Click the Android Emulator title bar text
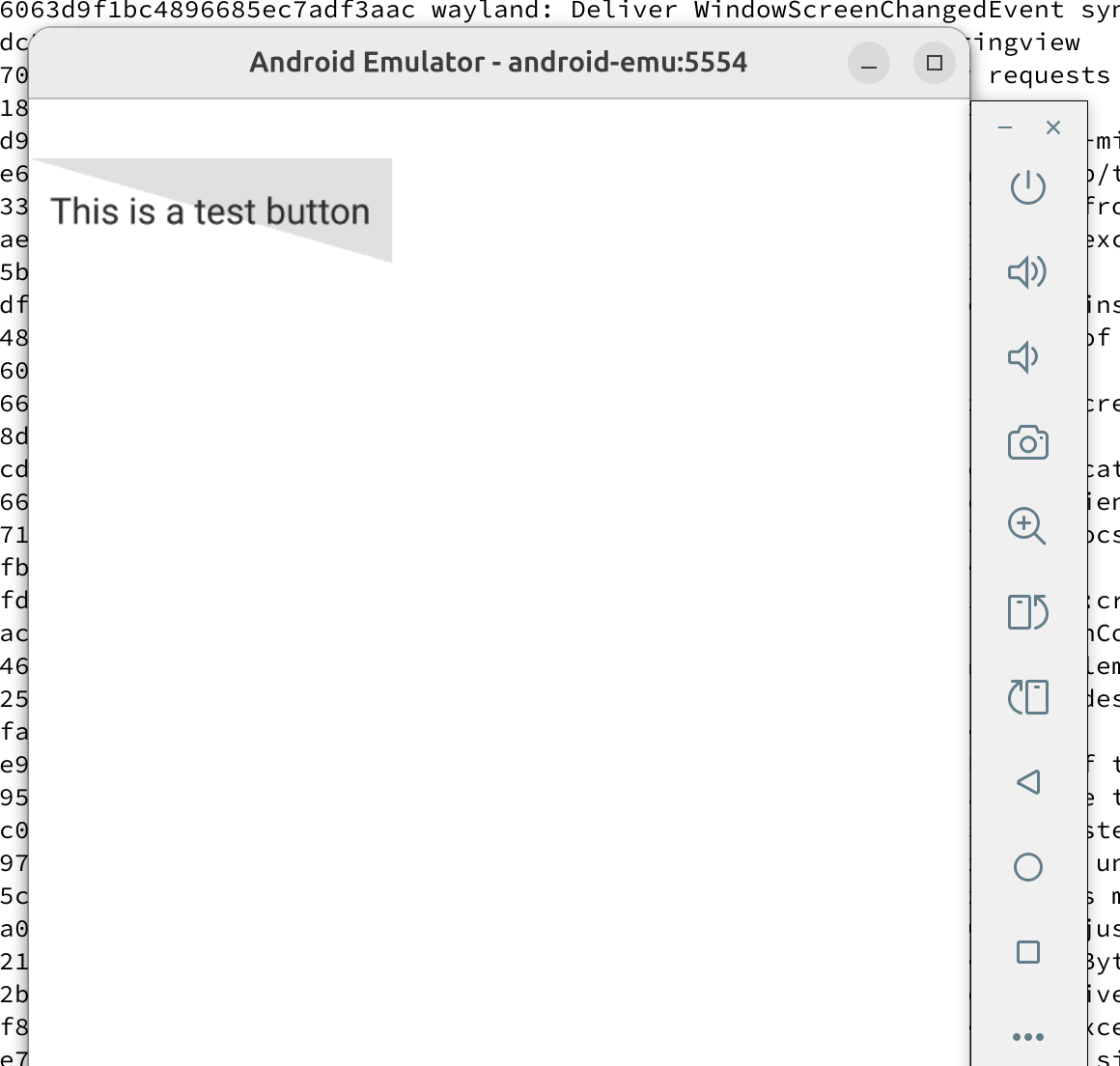This screenshot has height=1066, width=1120. 498,62
